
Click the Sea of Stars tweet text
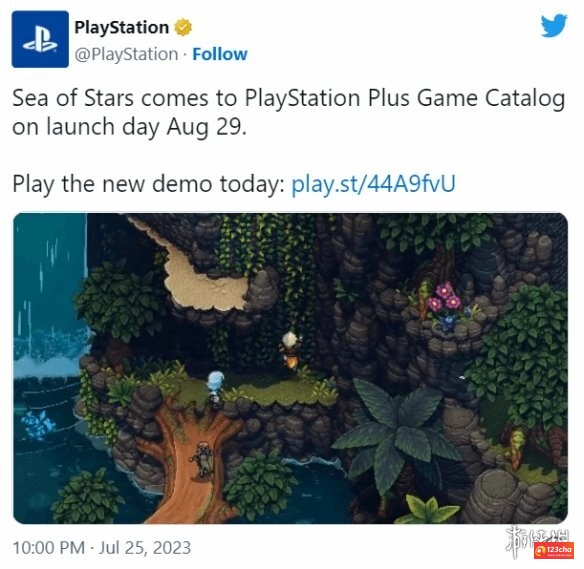click(289, 112)
